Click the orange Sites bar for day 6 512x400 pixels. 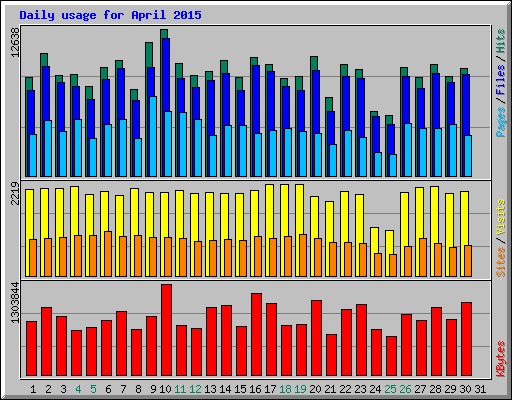[x=108, y=254]
